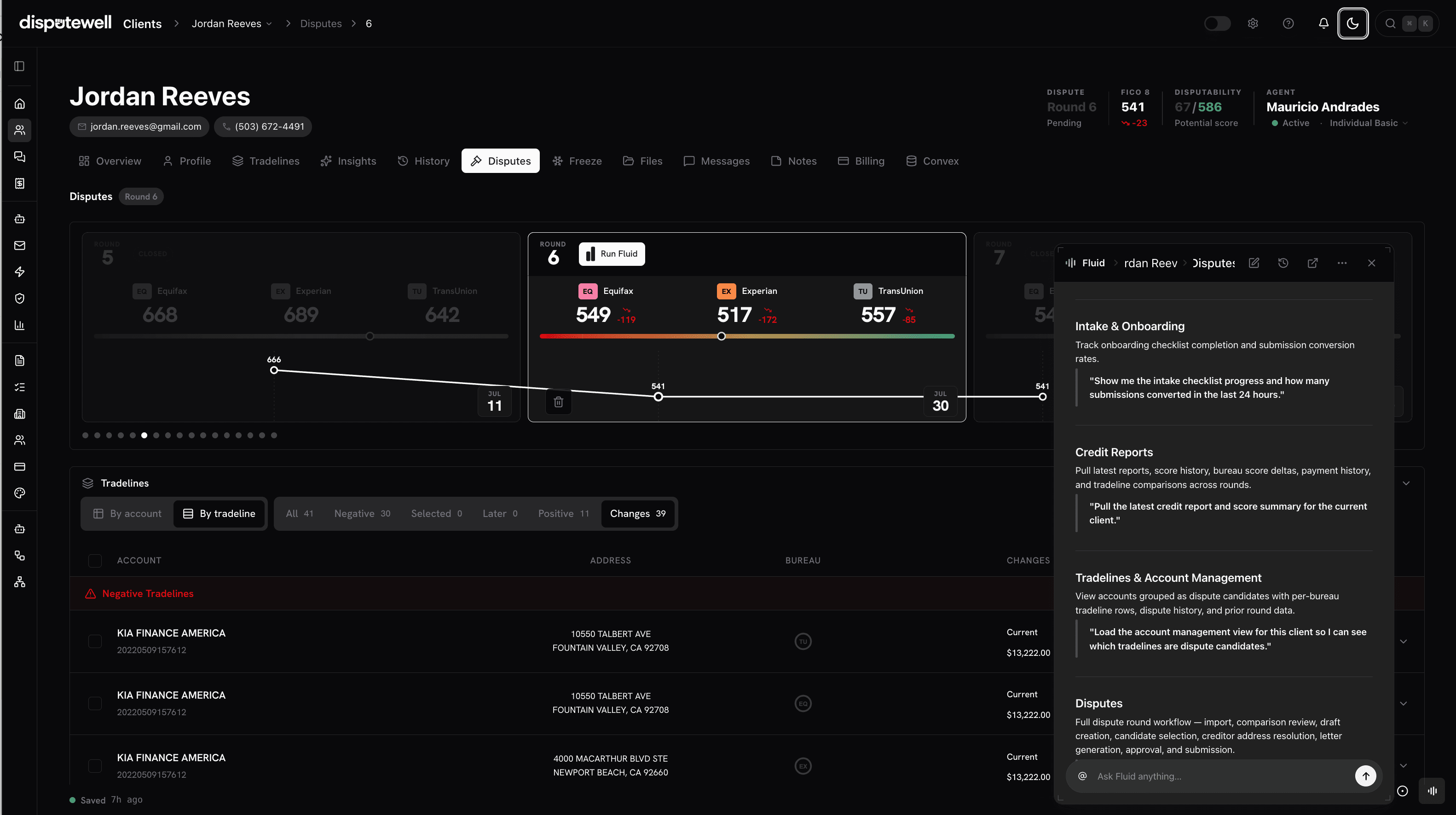The image size is (1456, 815).
Task: Open the Profile tab
Action: [x=187, y=161]
